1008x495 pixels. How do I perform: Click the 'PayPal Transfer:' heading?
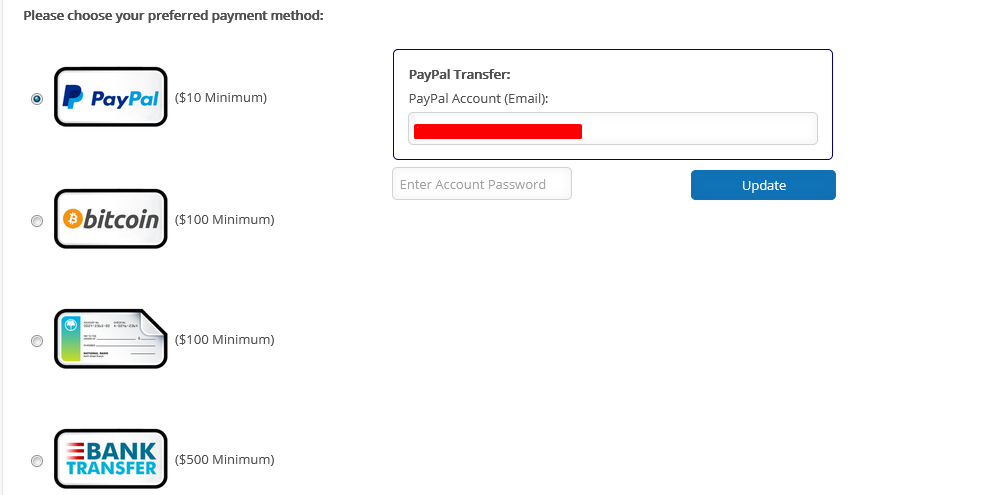coord(460,74)
